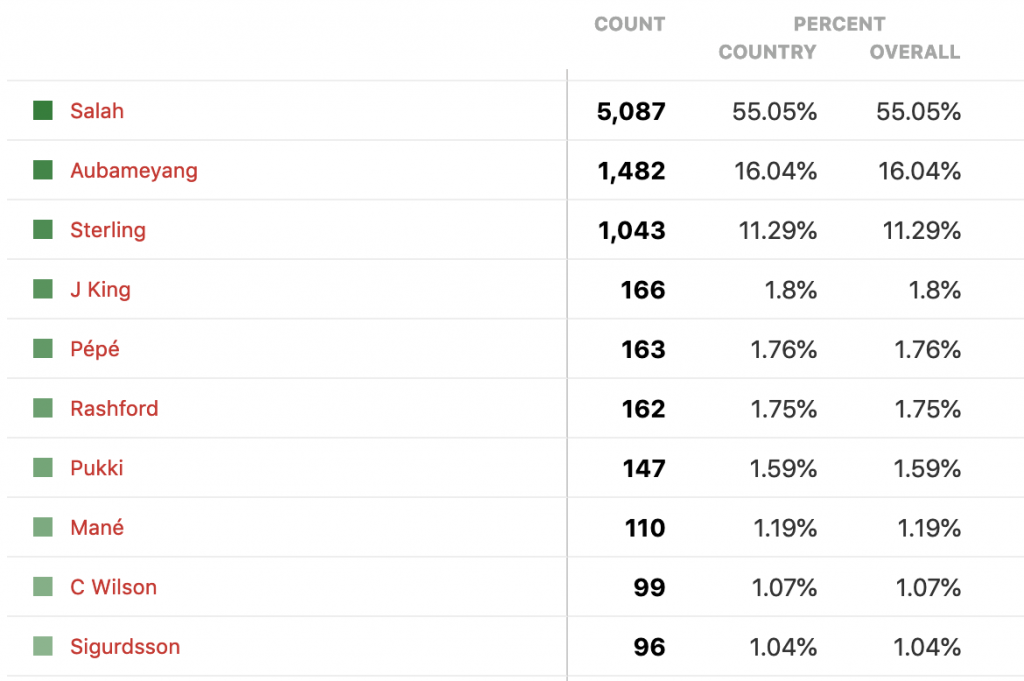The height and width of the screenshot is (681, 1024).
Task: Click the color swatch next to Pukki
Action: [43, 467]
